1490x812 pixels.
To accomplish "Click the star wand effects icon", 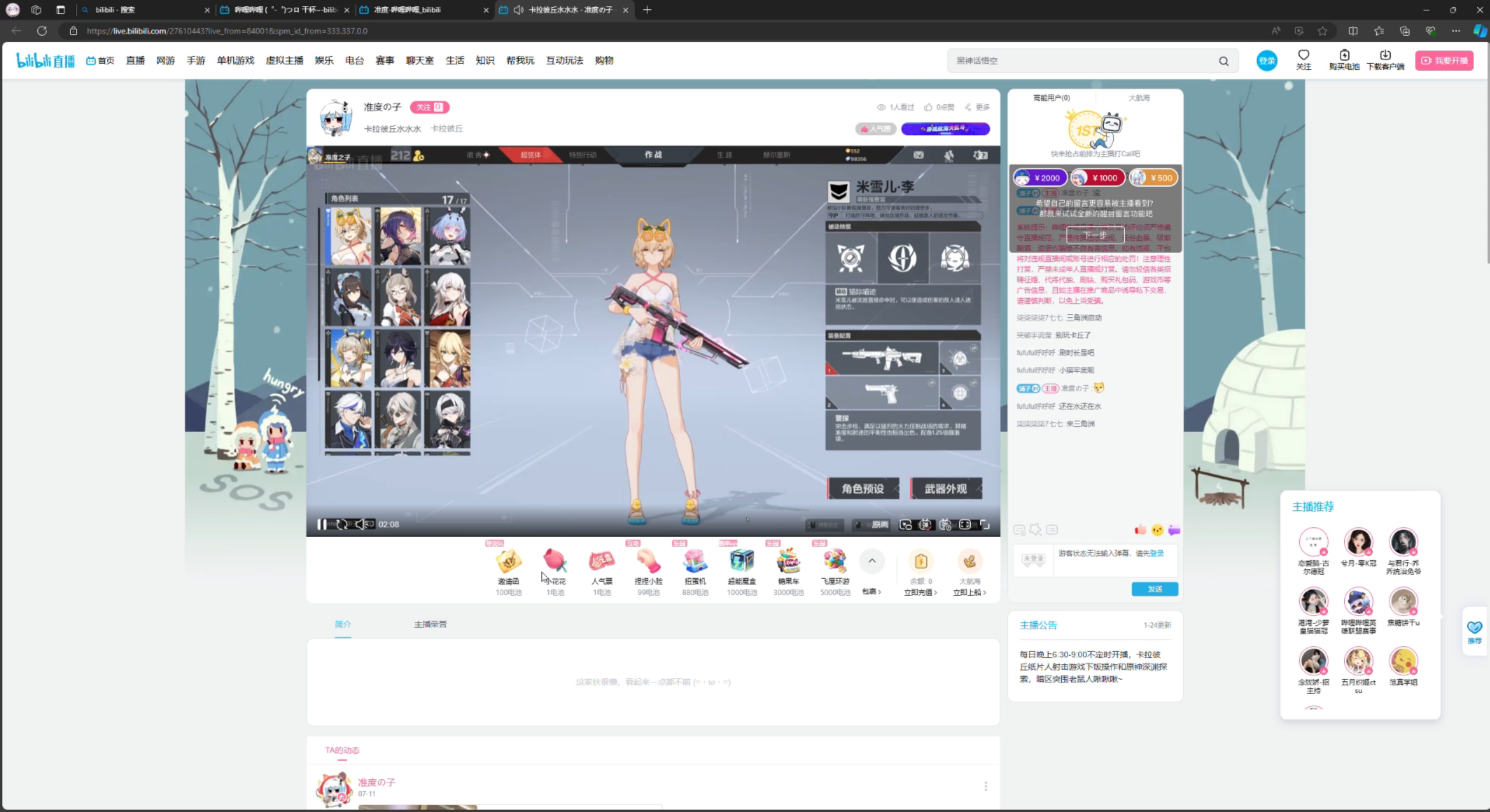I will click(1036, 530).
